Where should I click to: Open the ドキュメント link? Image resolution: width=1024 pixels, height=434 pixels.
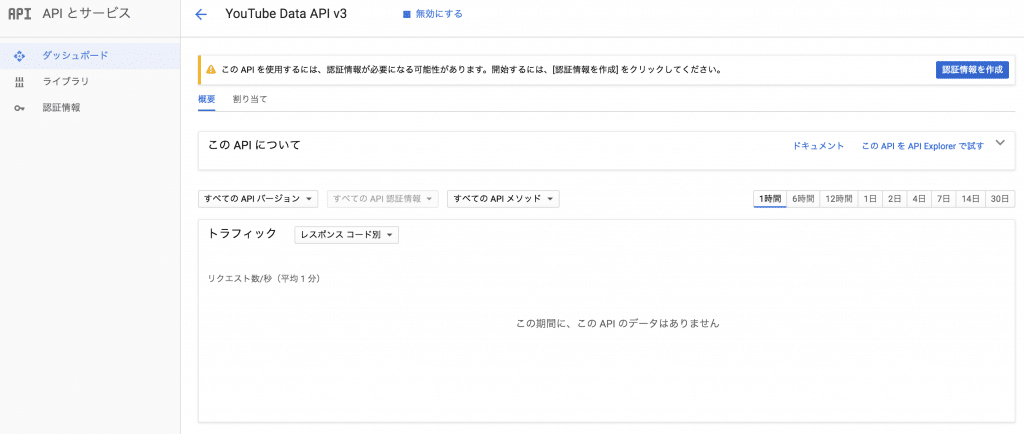click(818, 146)
